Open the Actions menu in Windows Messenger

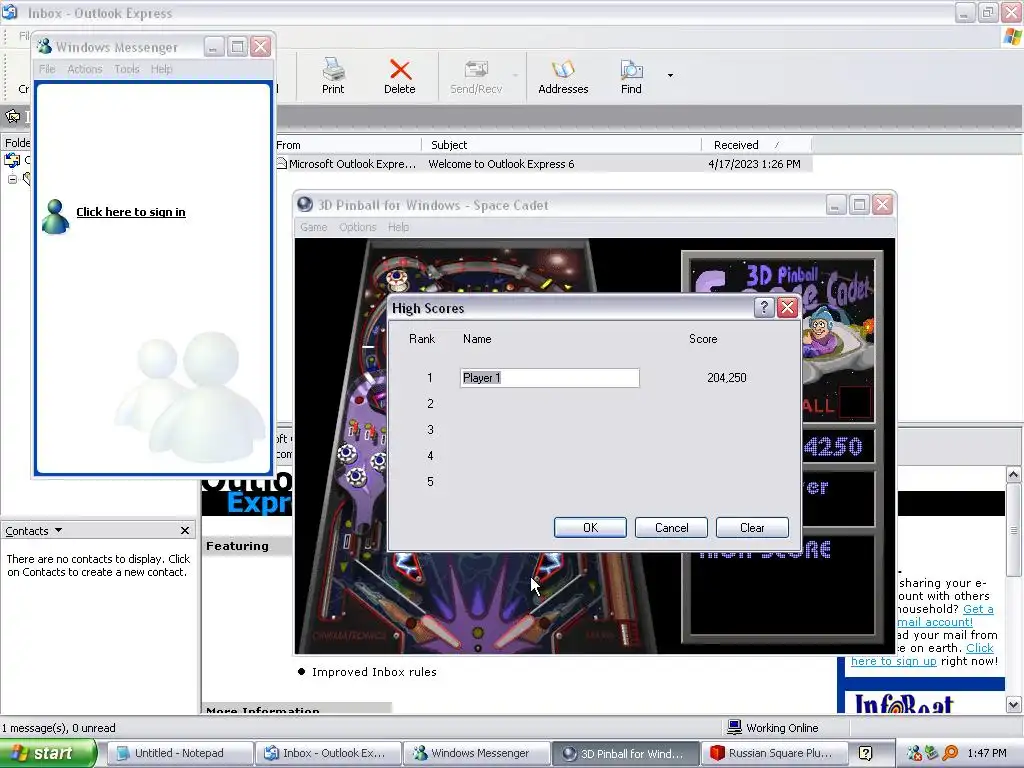click(85, 69)
